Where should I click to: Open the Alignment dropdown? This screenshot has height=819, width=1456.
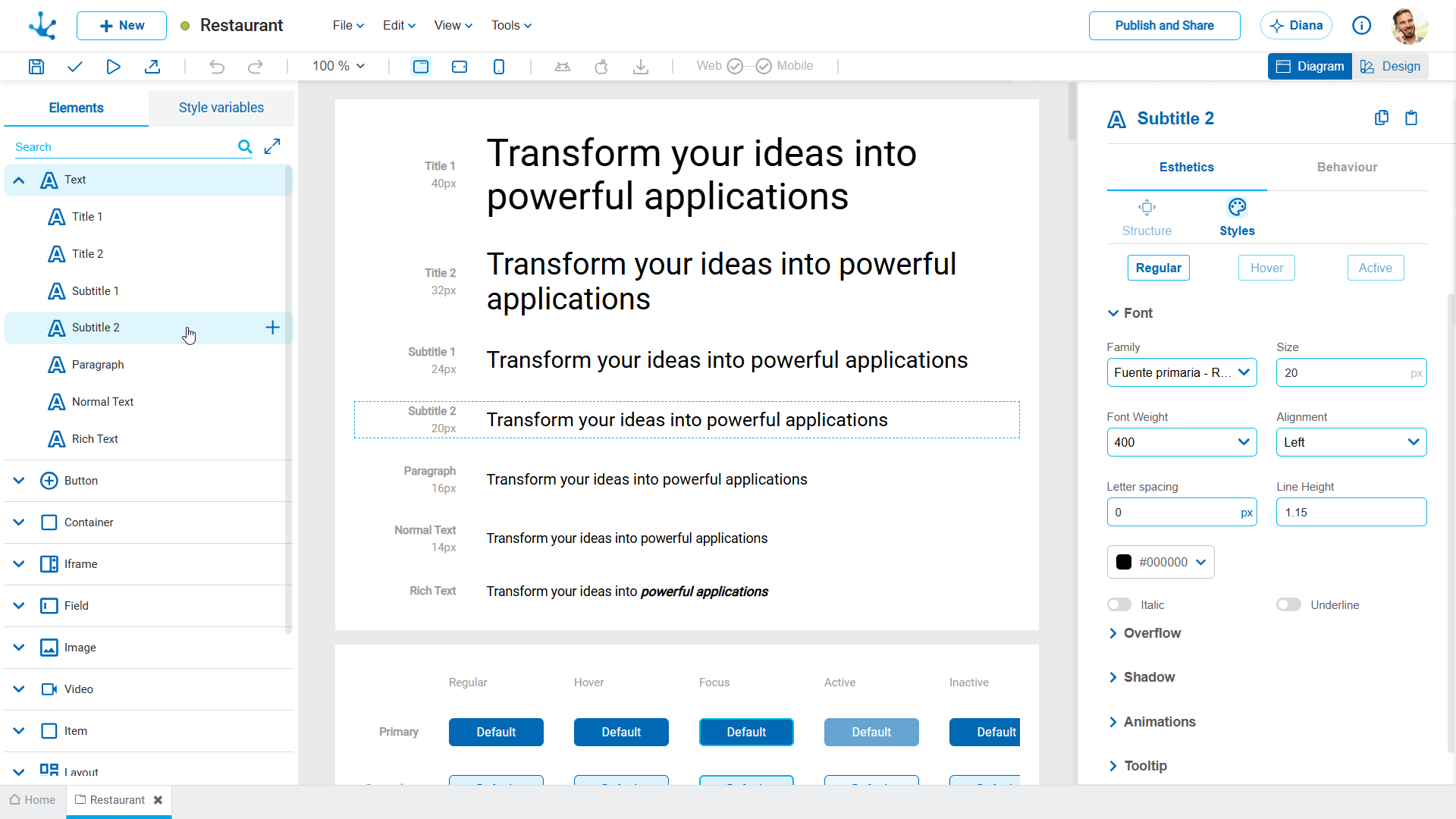coord(1351,442)
